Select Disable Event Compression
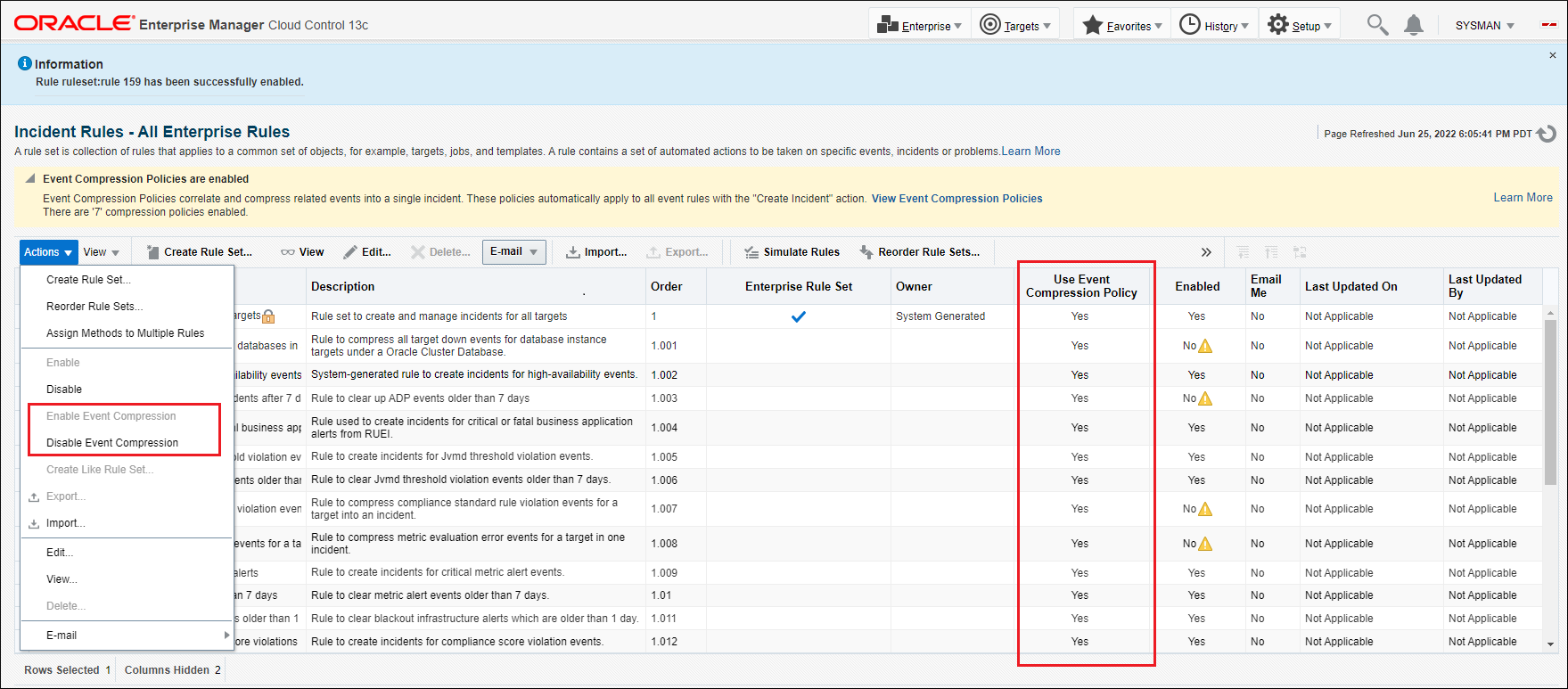 [112, 442]
